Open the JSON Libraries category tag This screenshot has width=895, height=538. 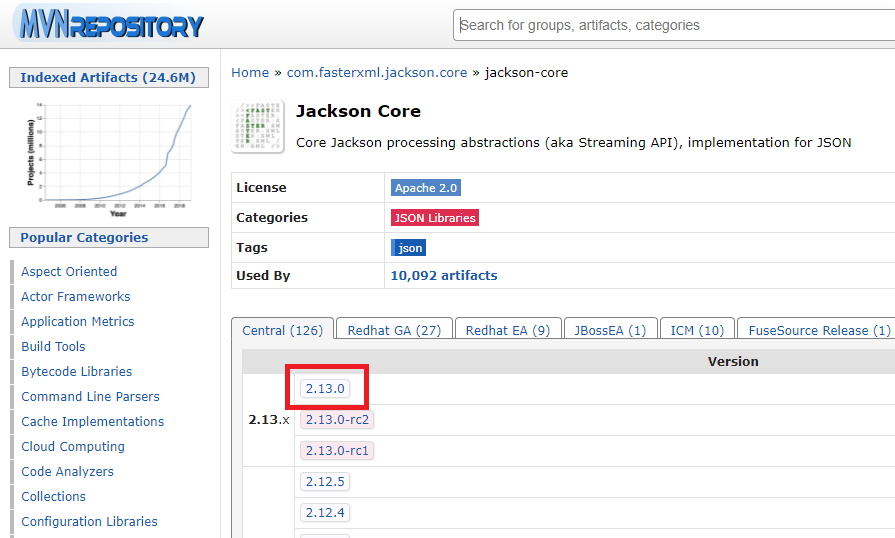click(435, 218)
